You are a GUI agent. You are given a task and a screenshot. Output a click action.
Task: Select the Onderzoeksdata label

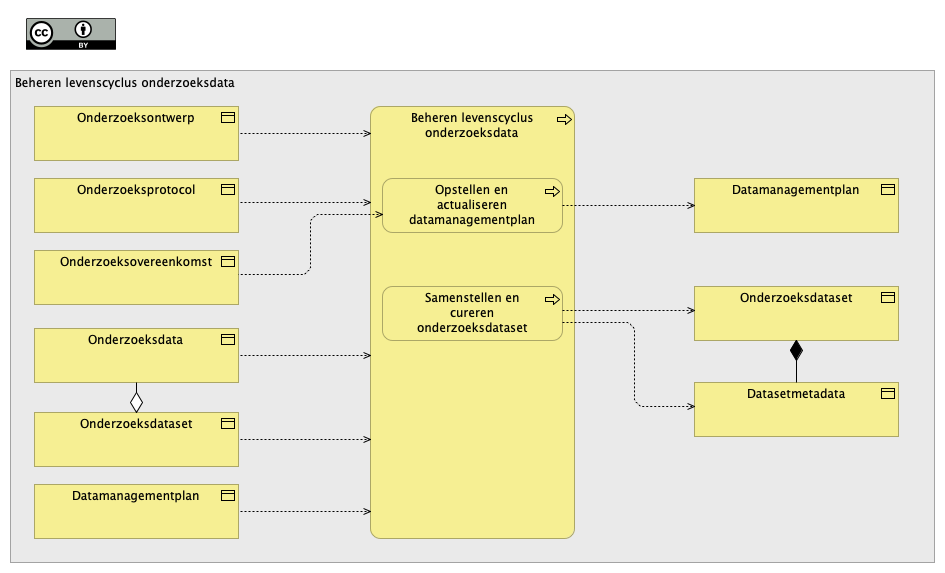coord(136,340)
